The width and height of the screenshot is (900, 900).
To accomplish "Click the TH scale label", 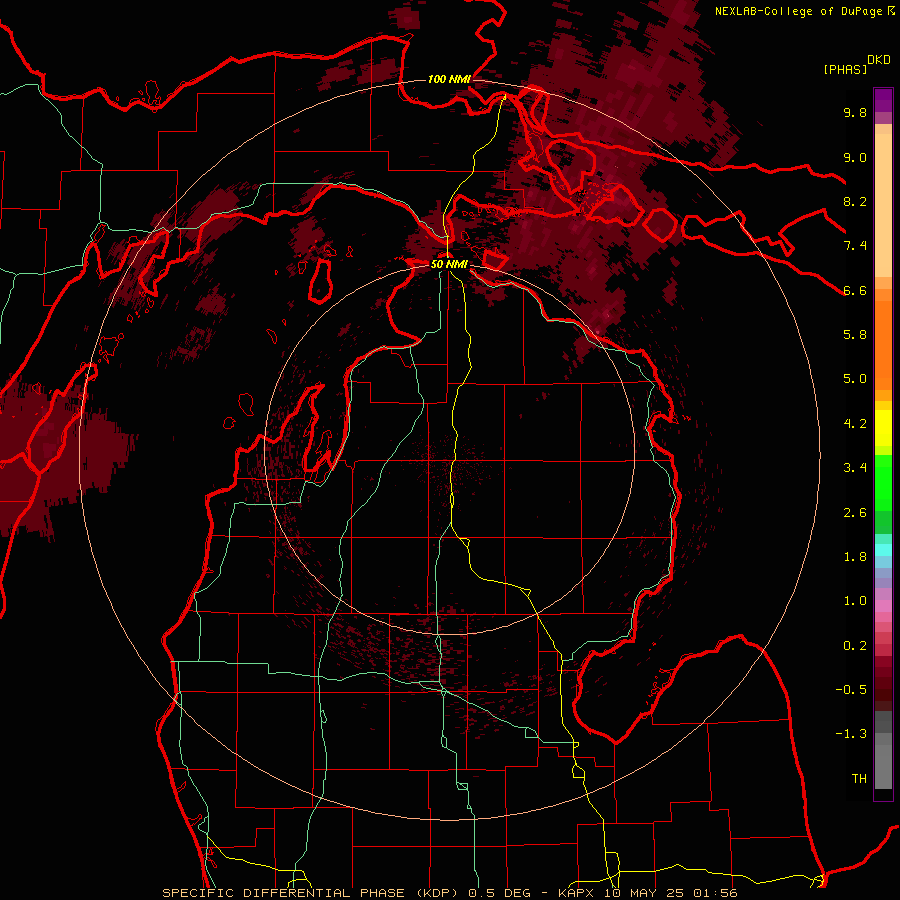I will click(x=859, y=779).
